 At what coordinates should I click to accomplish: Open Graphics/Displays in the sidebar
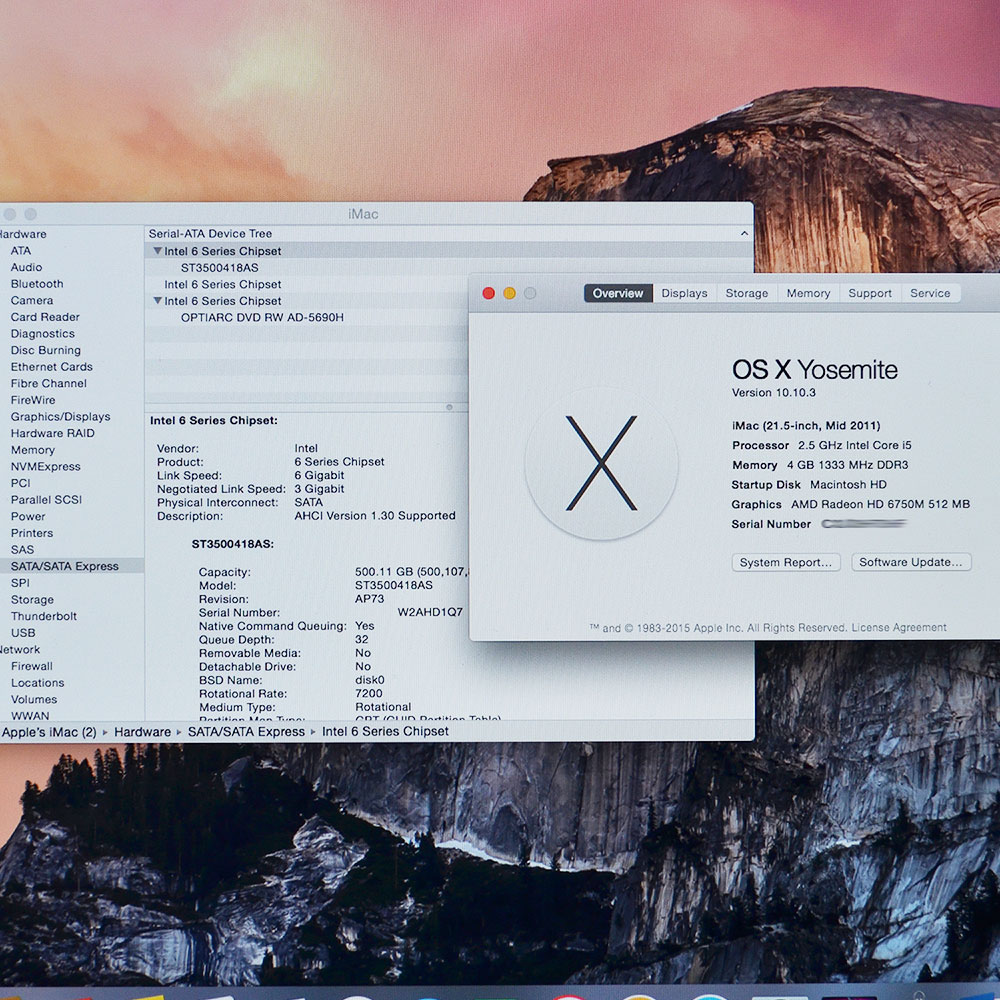pos(61,416)
